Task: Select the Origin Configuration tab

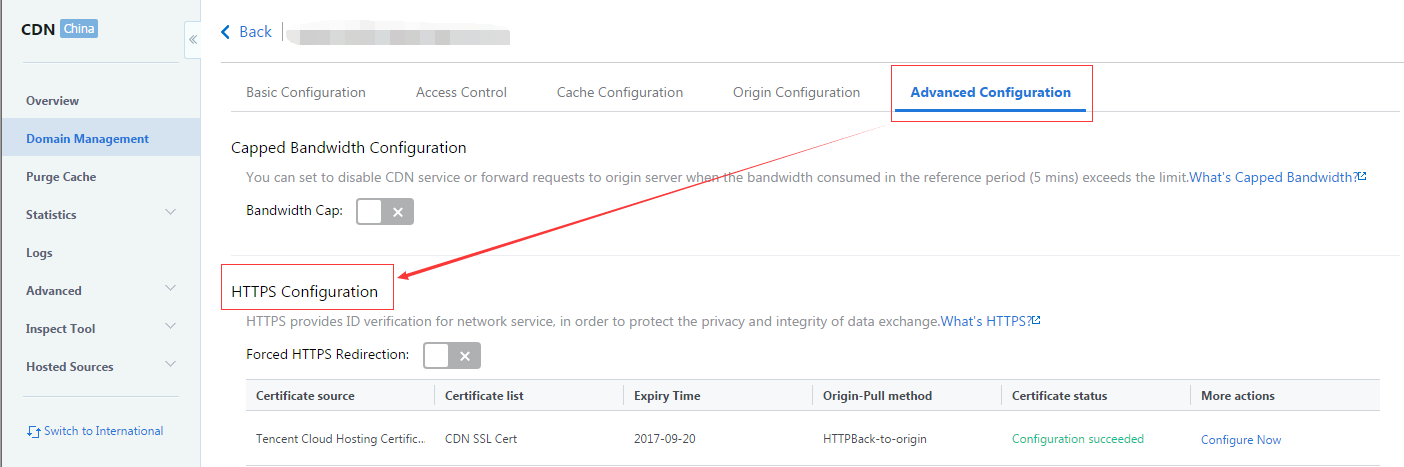Action: 796,92
